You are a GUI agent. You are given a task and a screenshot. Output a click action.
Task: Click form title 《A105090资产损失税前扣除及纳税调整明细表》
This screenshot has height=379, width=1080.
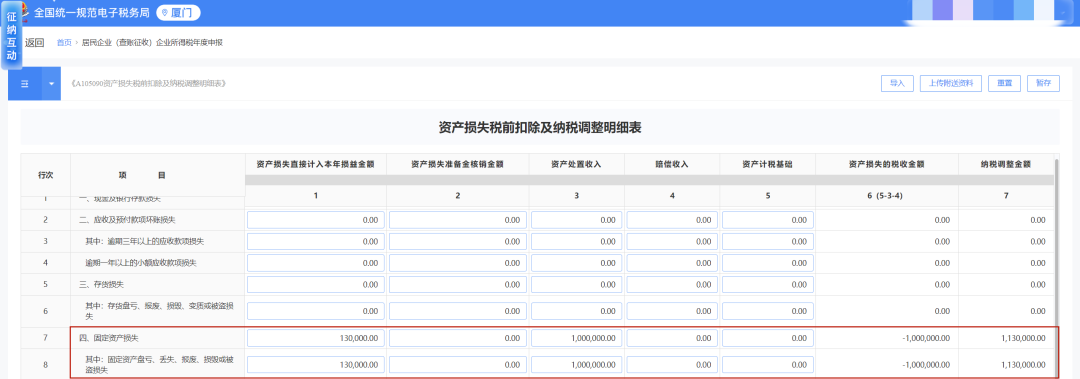149,83
